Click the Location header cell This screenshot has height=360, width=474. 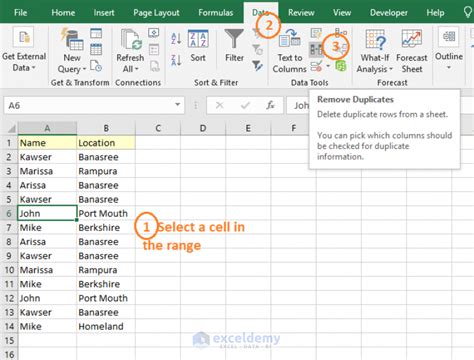[x=106, y=143]
